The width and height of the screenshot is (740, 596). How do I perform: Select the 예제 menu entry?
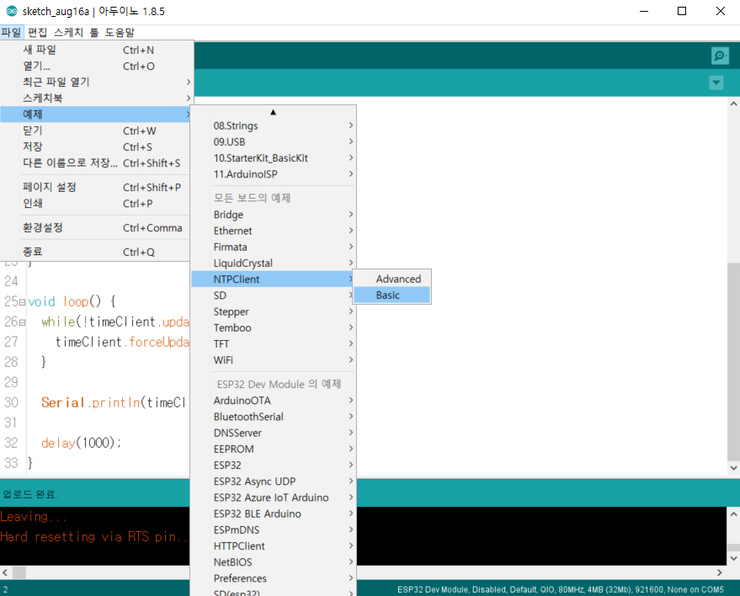point(96,114)
